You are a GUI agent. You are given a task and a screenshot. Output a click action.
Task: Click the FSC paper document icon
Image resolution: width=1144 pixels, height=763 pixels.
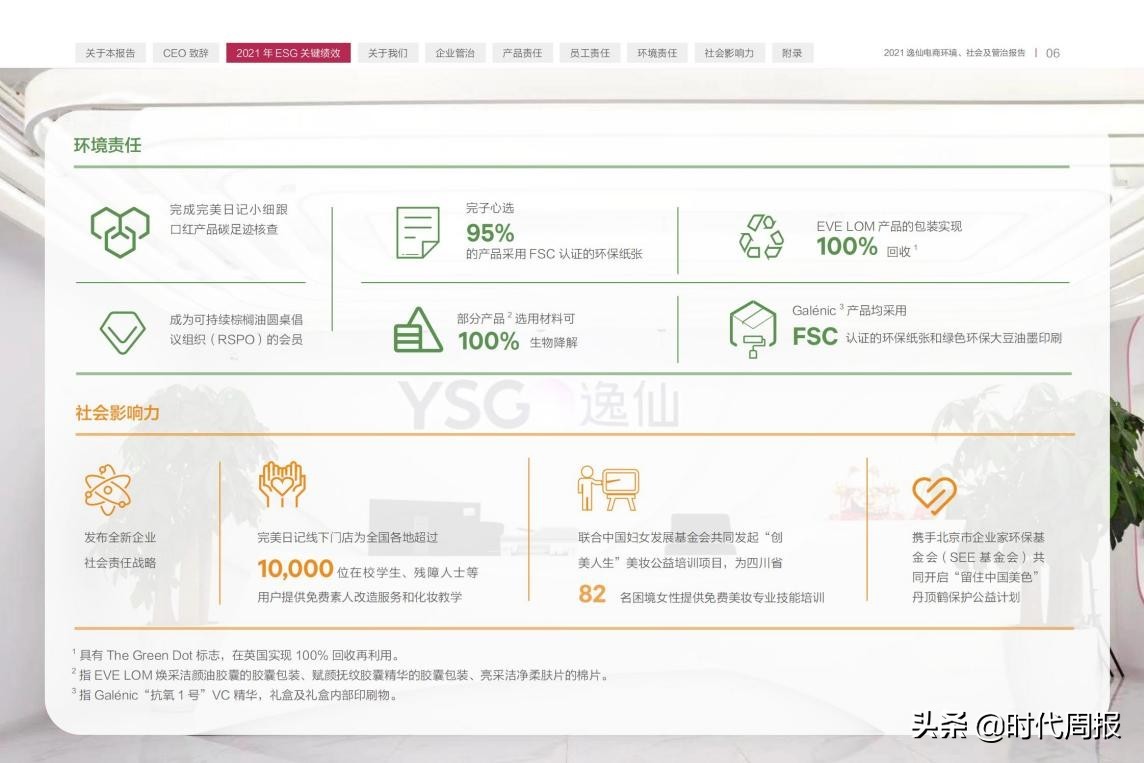click(x=417, y=233)
